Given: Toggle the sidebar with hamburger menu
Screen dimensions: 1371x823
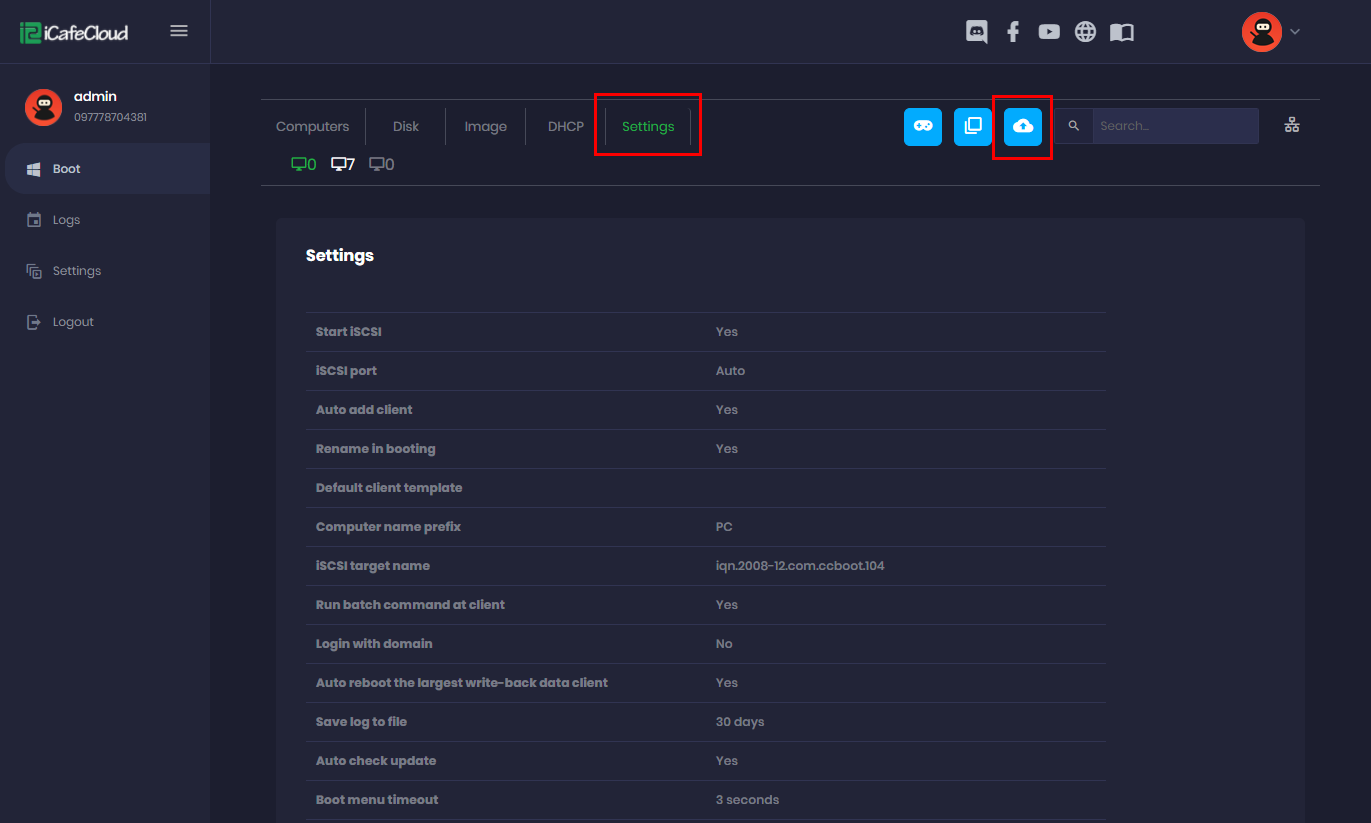Looking at the screenshot, I should pyautogui.click(x=179, y=30).
